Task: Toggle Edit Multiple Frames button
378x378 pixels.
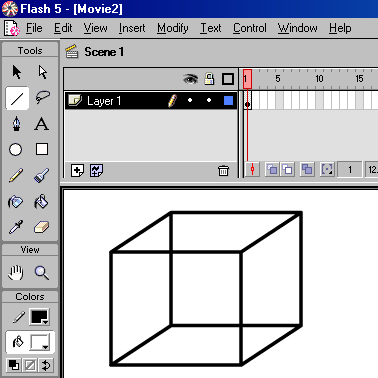Action: 307,170
